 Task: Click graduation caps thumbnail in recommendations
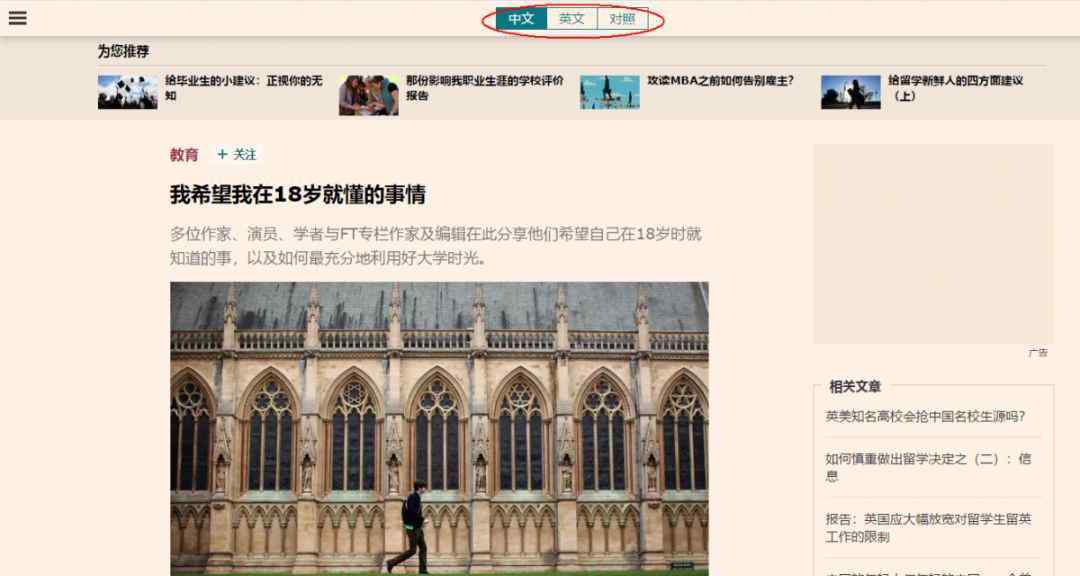tap(127, 92)
